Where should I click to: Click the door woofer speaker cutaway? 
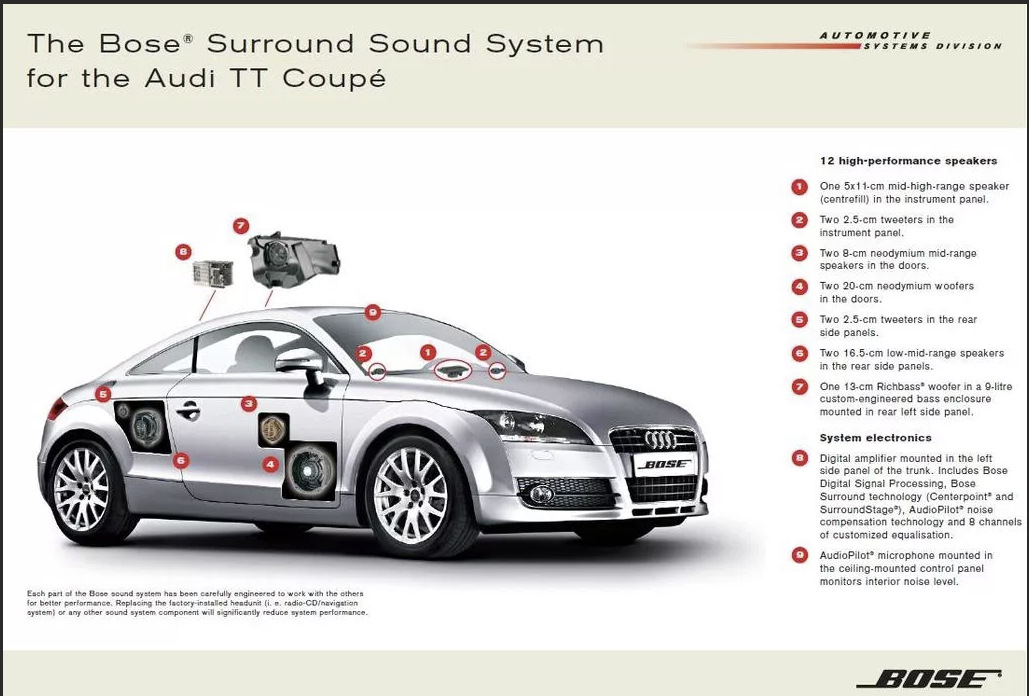[310, 470]
